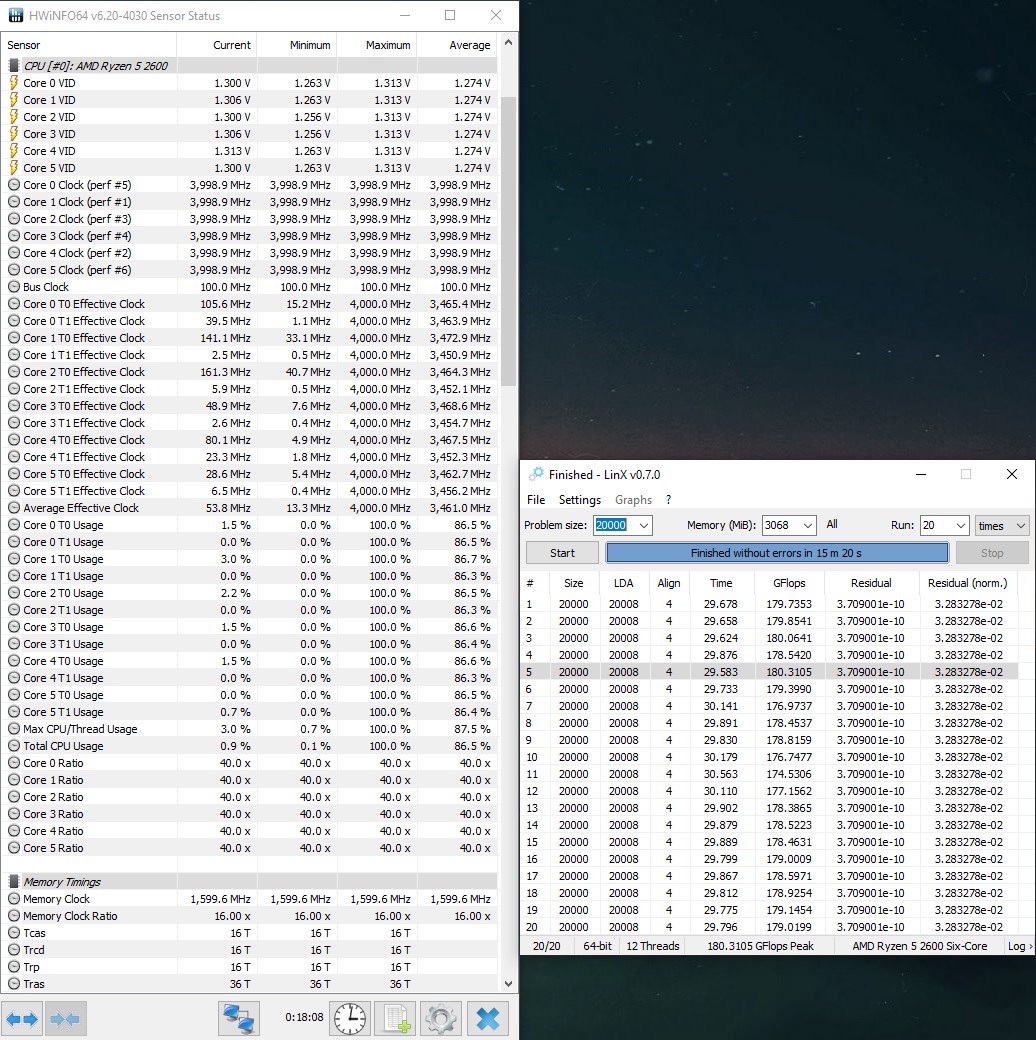Select the Trcd memory timing row

(x=249, y=950)
